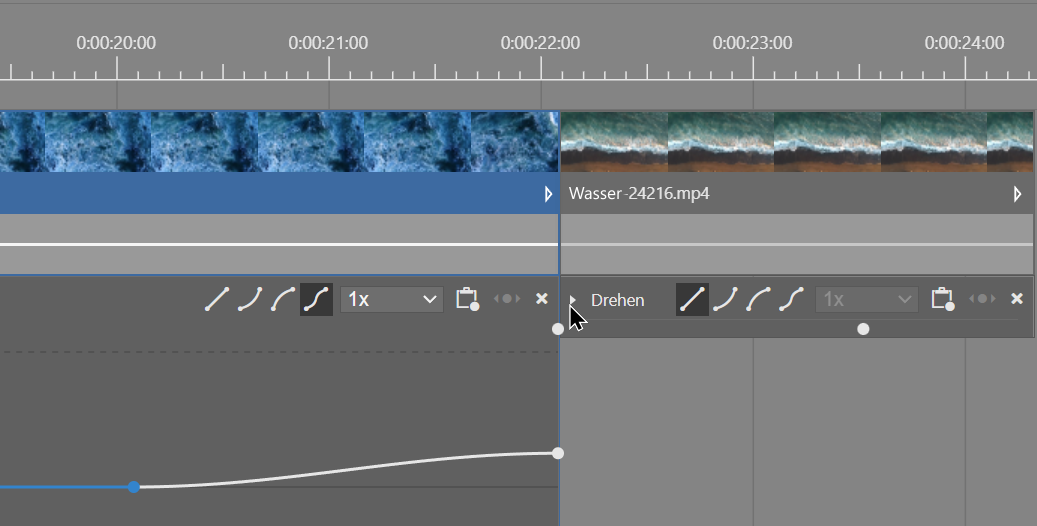Jump to next keyframe in blue clip's panel
The width and height of the screenshot is (1037, 526).
(517, 299)
